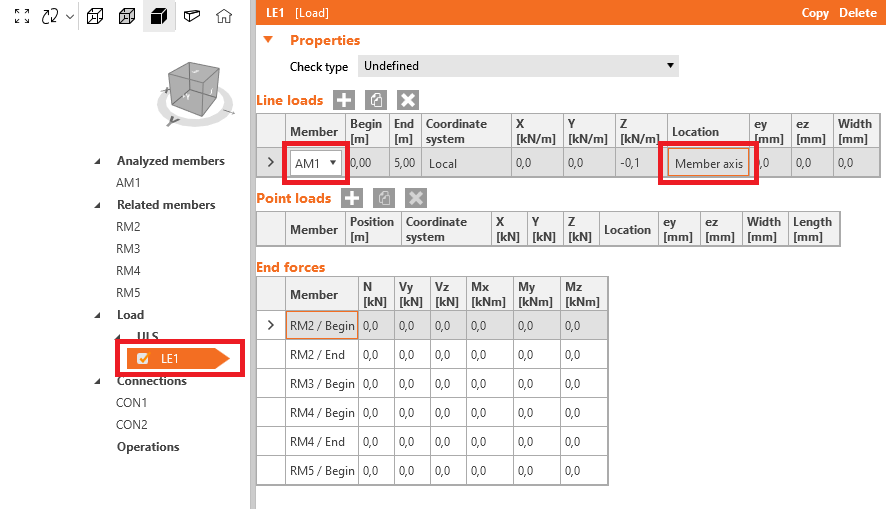Open the rotate view dropdown arrow
This screenshot has width=886, height=509.
click(x=70, y=16)
